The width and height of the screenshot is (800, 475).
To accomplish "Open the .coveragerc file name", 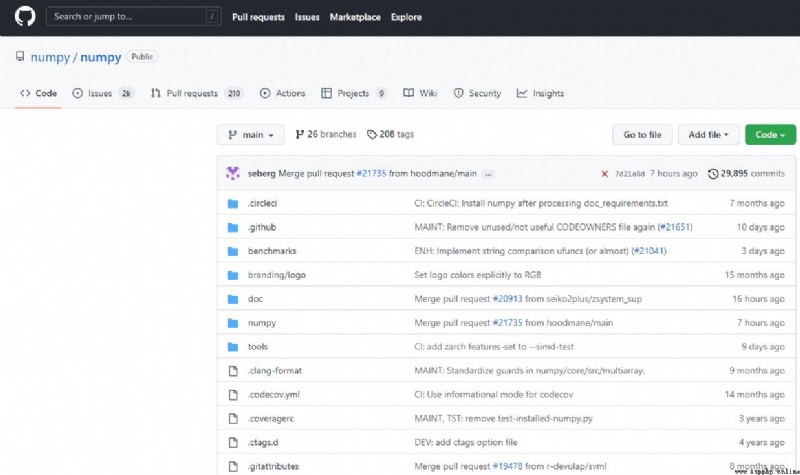I will (271, 419).
